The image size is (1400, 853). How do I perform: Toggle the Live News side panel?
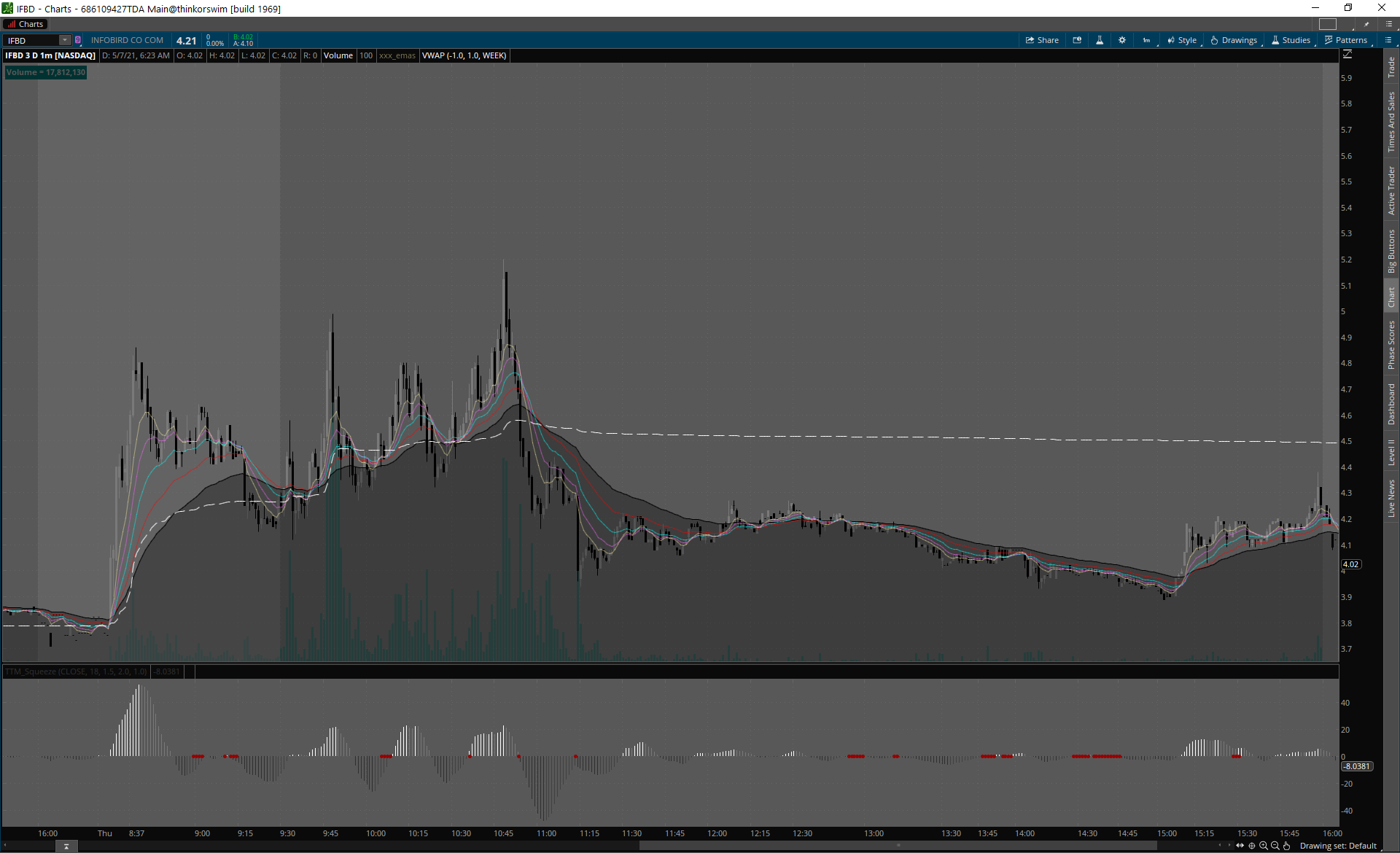(1391, 499)
